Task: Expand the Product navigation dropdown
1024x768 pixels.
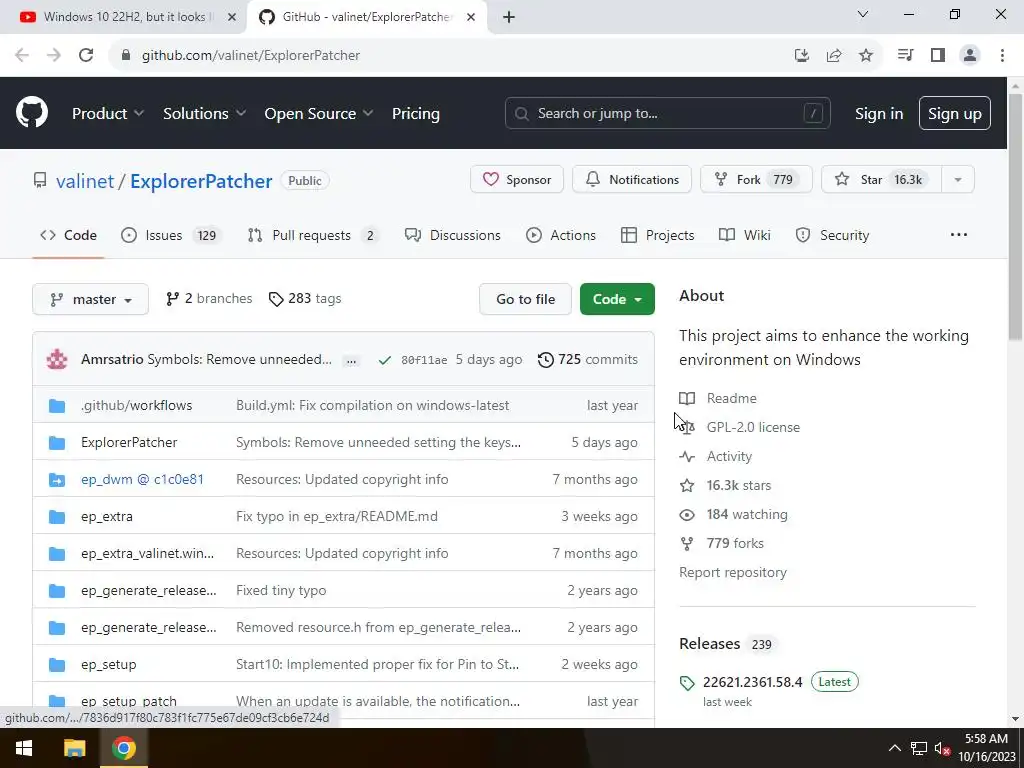Action: point(108,114)
